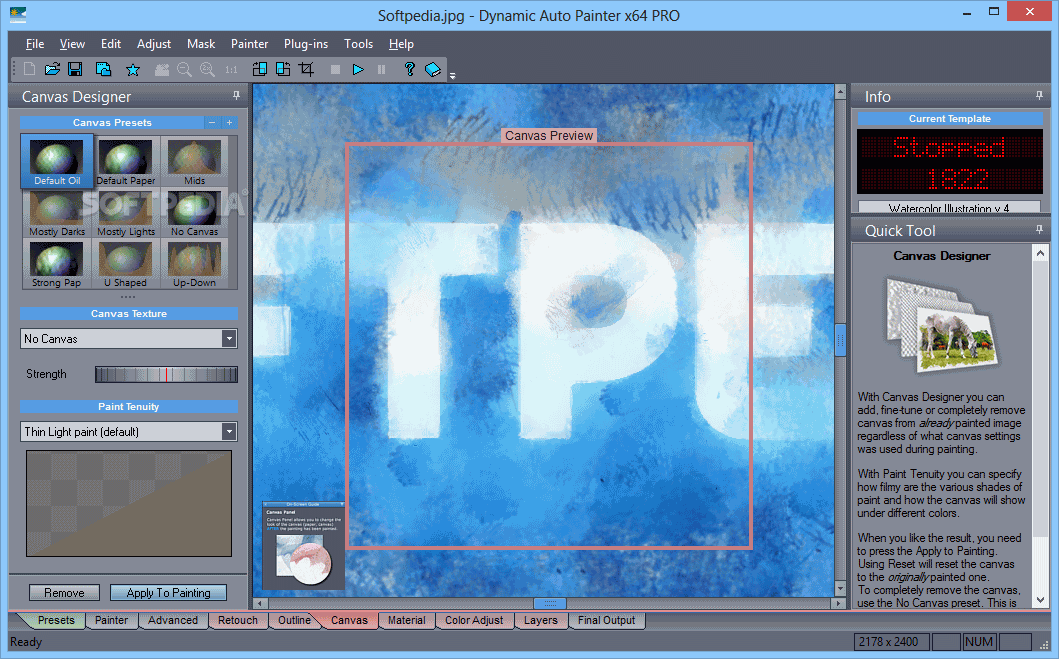Switch to the Retouch tab
1059x659 pixels.
(x=238, y=621)
